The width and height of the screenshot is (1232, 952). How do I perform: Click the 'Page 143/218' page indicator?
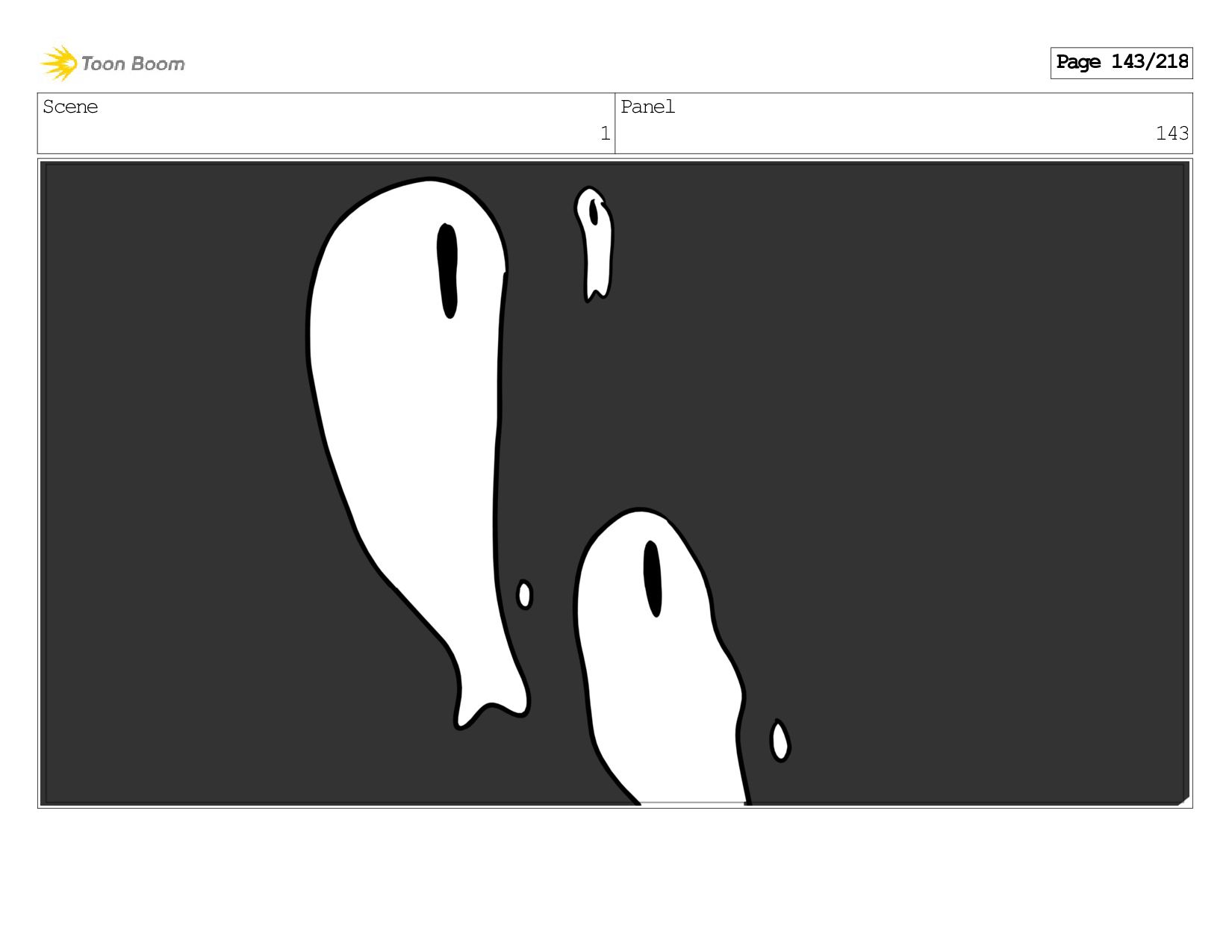coord(1121,63)
